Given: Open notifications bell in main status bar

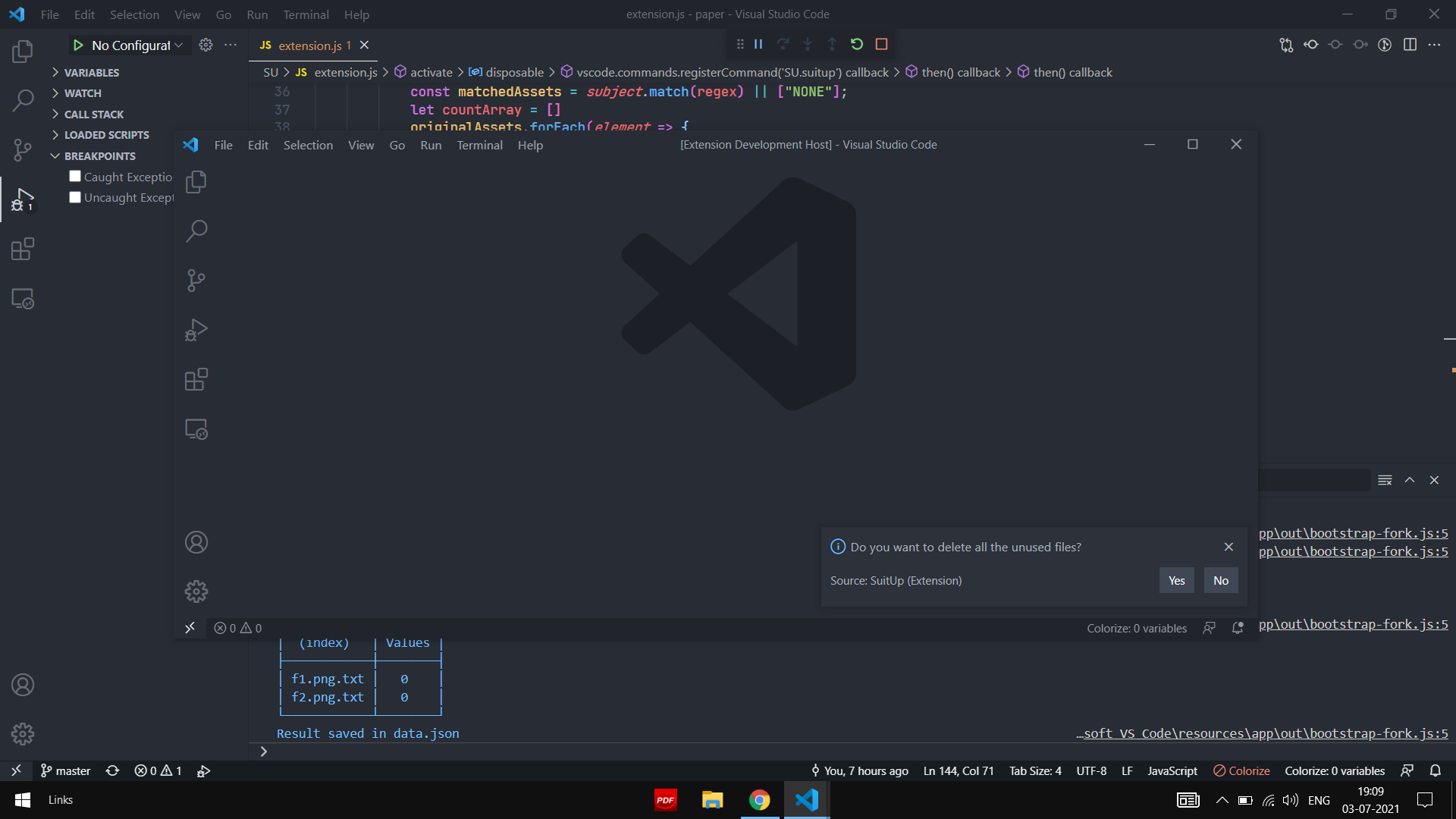Looking at the screenshot, I should pyautogui.click(x=1436, y=770).
